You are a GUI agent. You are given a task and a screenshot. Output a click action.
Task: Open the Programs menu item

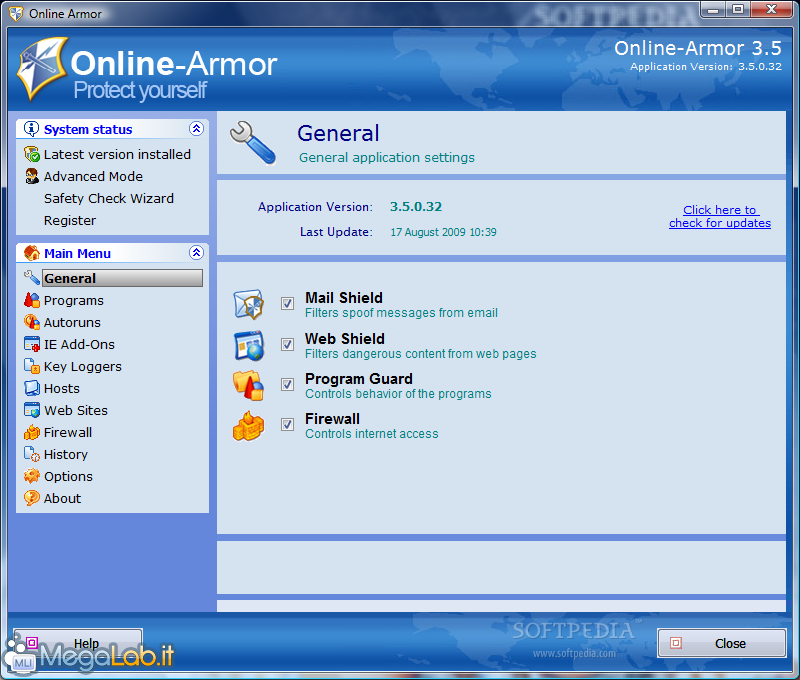73,300
